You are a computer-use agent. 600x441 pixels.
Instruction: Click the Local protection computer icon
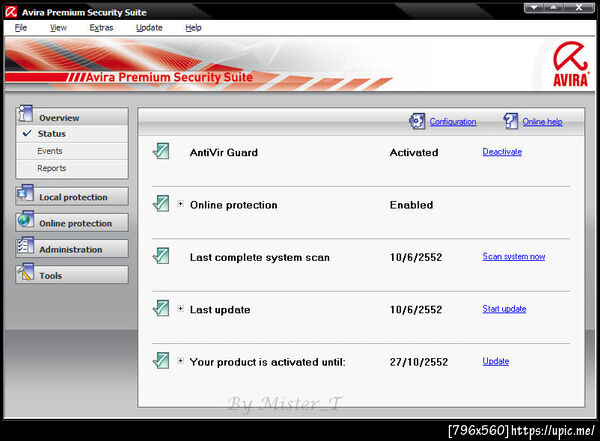tap(25, 194)
